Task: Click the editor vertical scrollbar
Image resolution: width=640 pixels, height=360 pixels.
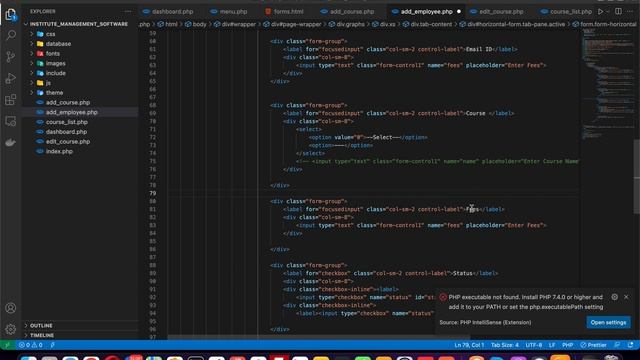Action: pos(637,177)
